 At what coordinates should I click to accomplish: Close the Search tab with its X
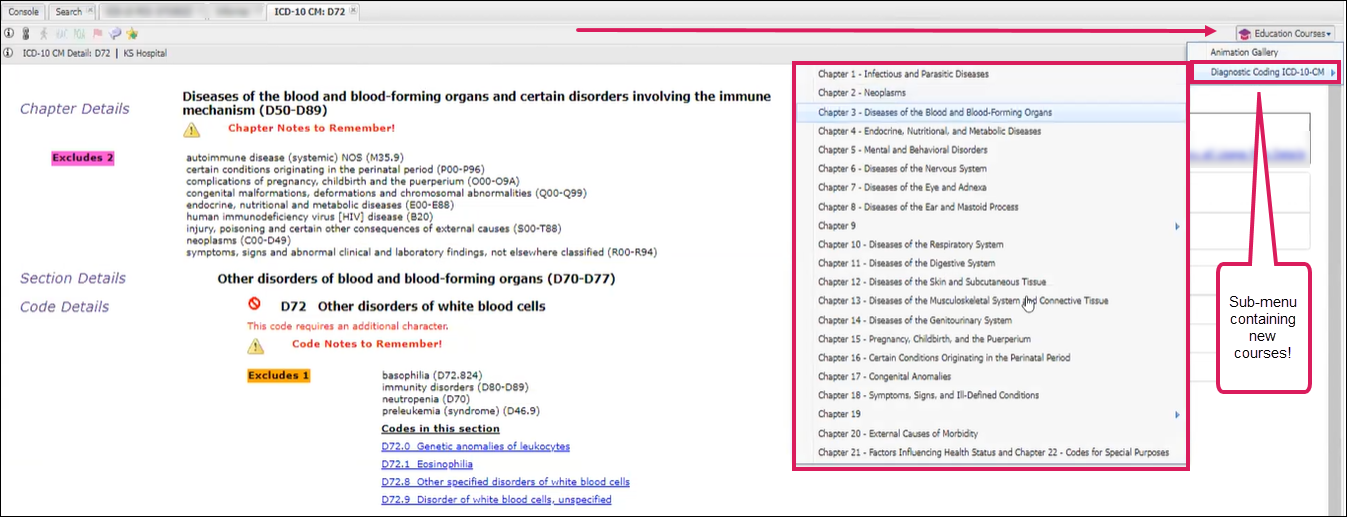coord(91,11)
